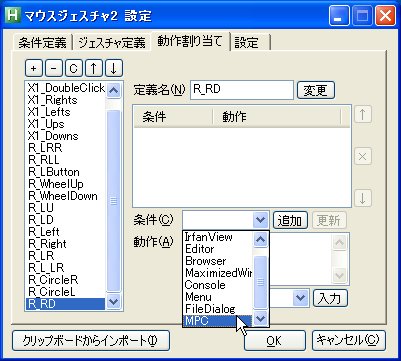Select X1_DoubleClick in the gesture list
Viewport: 401px width, 361px height.
[x=66, y=88]
